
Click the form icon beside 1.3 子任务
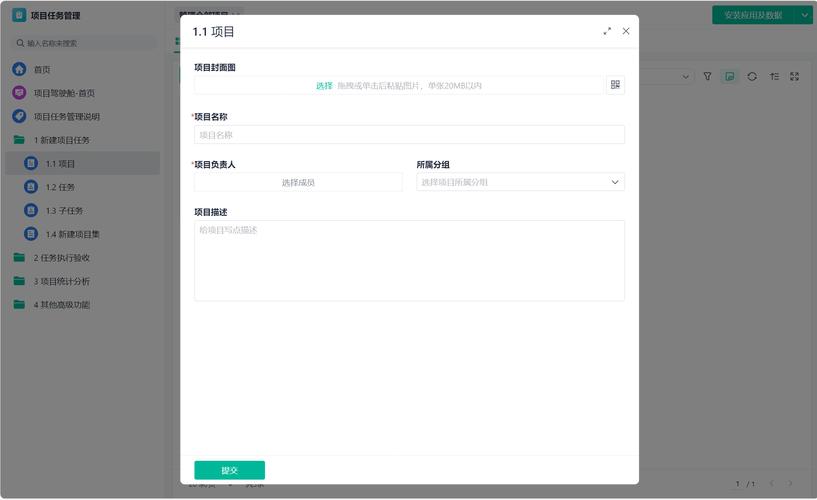pos(31,210)
